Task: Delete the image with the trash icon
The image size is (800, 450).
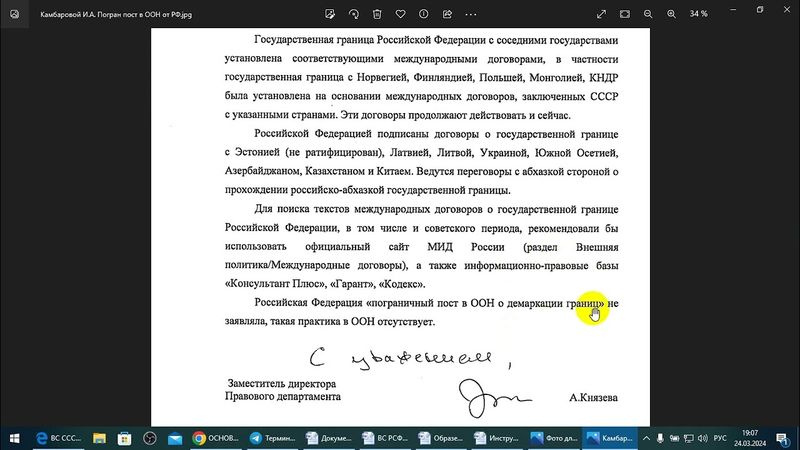Action: point(377,14)
